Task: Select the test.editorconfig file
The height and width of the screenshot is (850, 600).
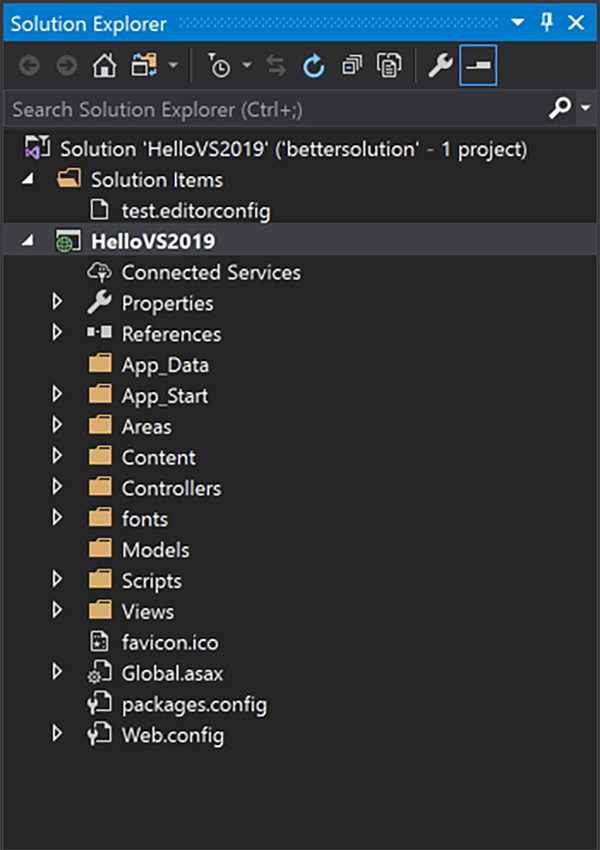Action: click(195, 211)
